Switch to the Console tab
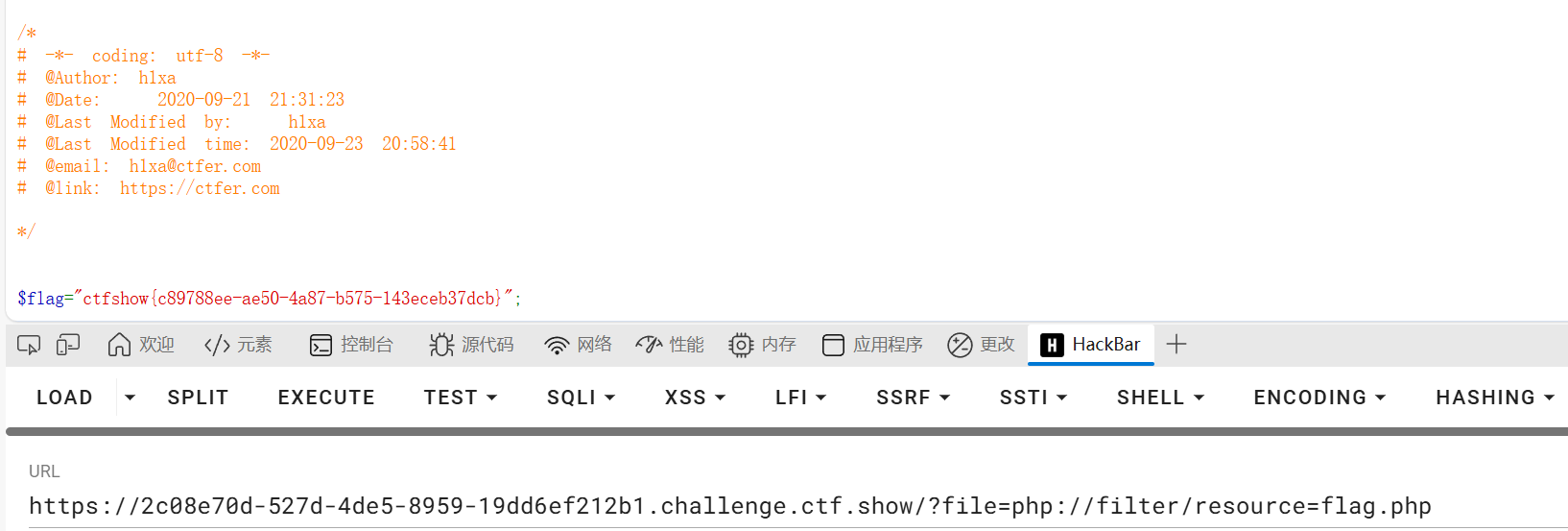Viewport: 1568px width, 531px height. [x=351, y=345]
